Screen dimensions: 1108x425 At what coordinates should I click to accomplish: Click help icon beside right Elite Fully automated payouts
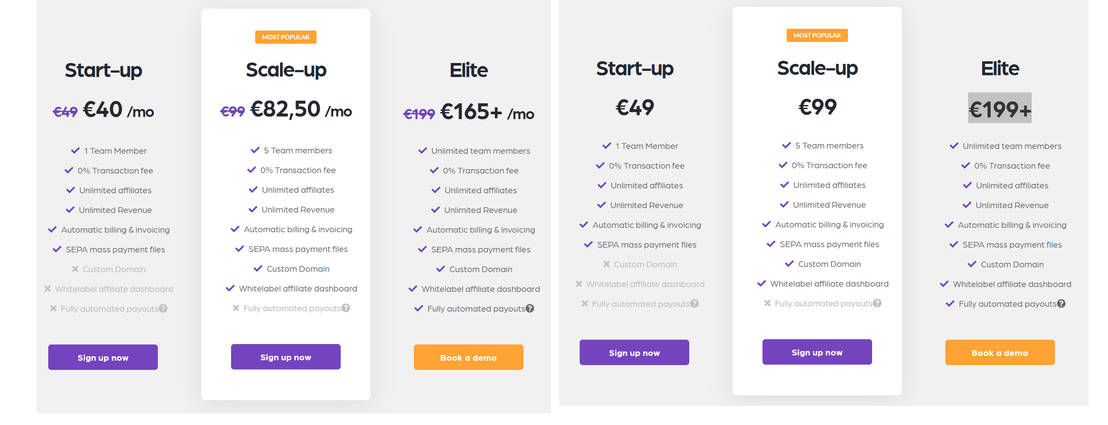[x=1061, y=303]
